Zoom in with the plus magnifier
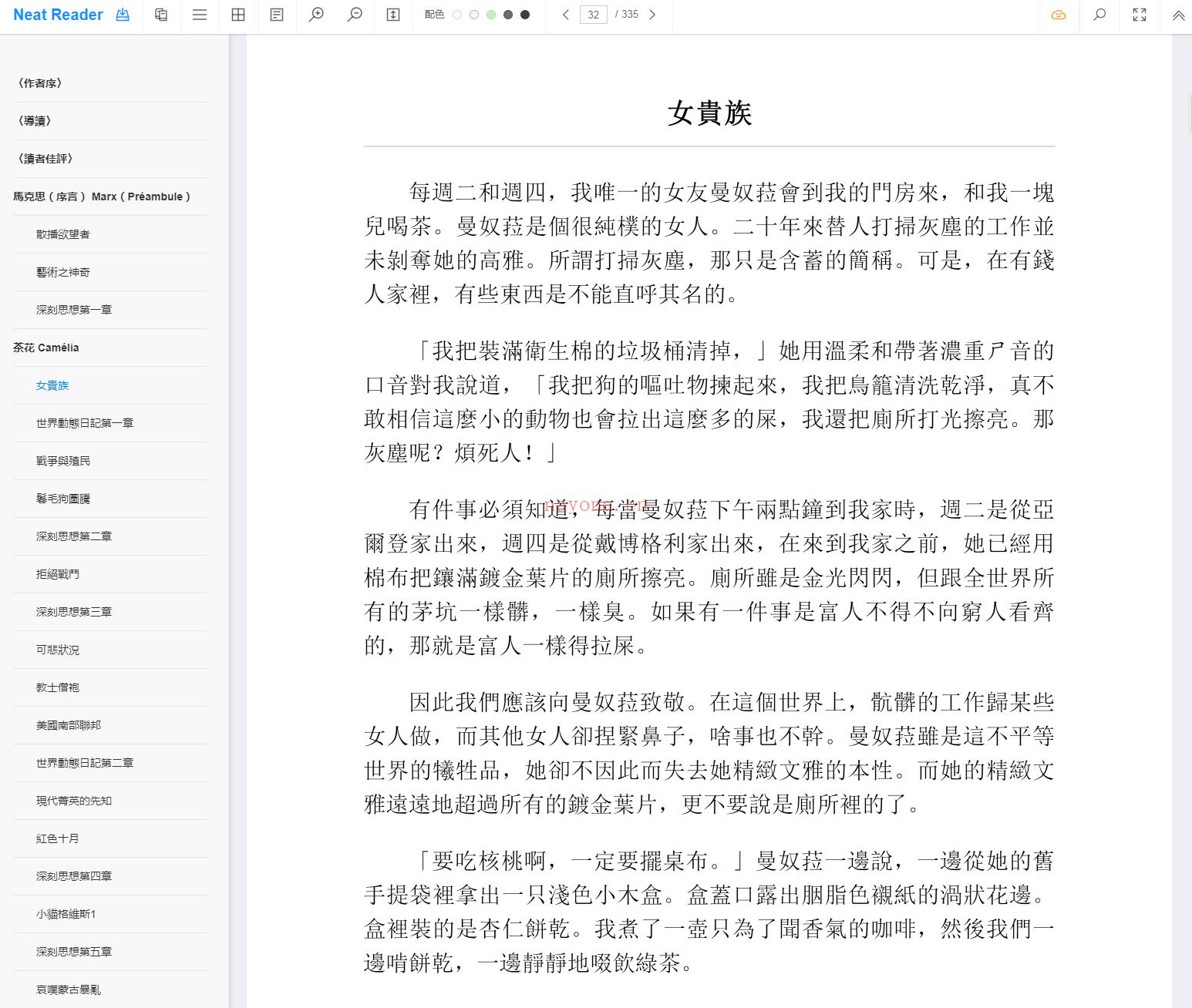 point(316,15)
